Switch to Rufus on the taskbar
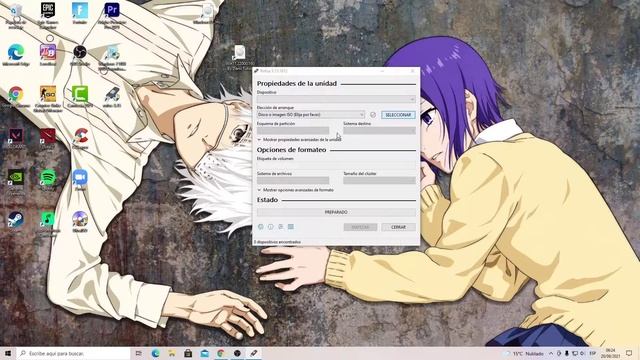Viewport: 640px width, 360px height. pos(253,353)
